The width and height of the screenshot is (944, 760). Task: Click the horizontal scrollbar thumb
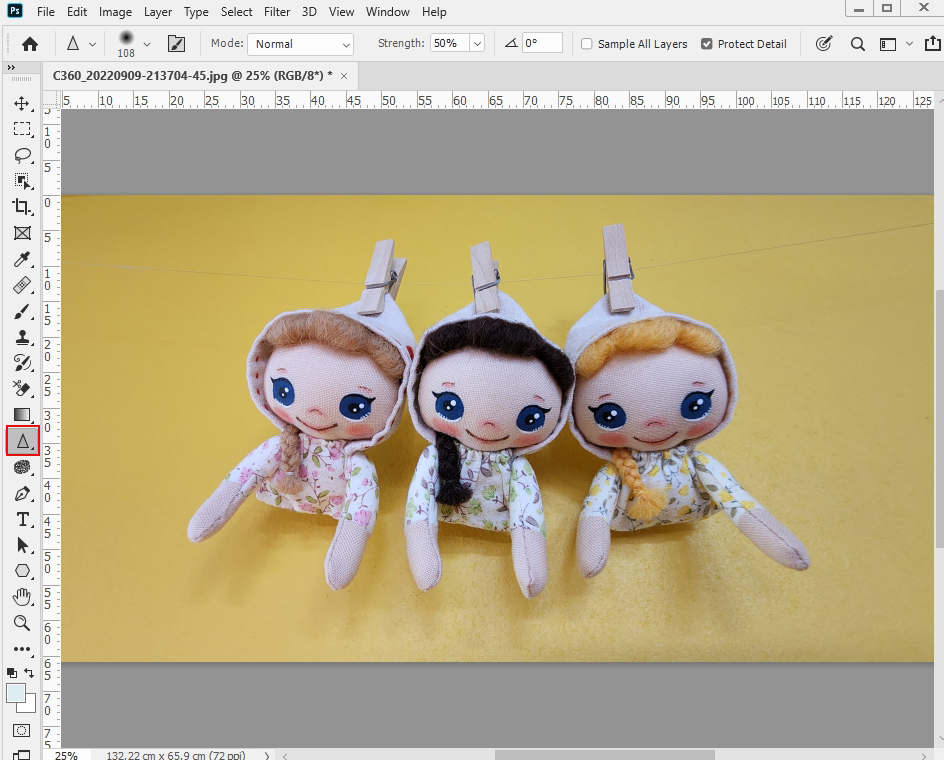coord(604,755)
